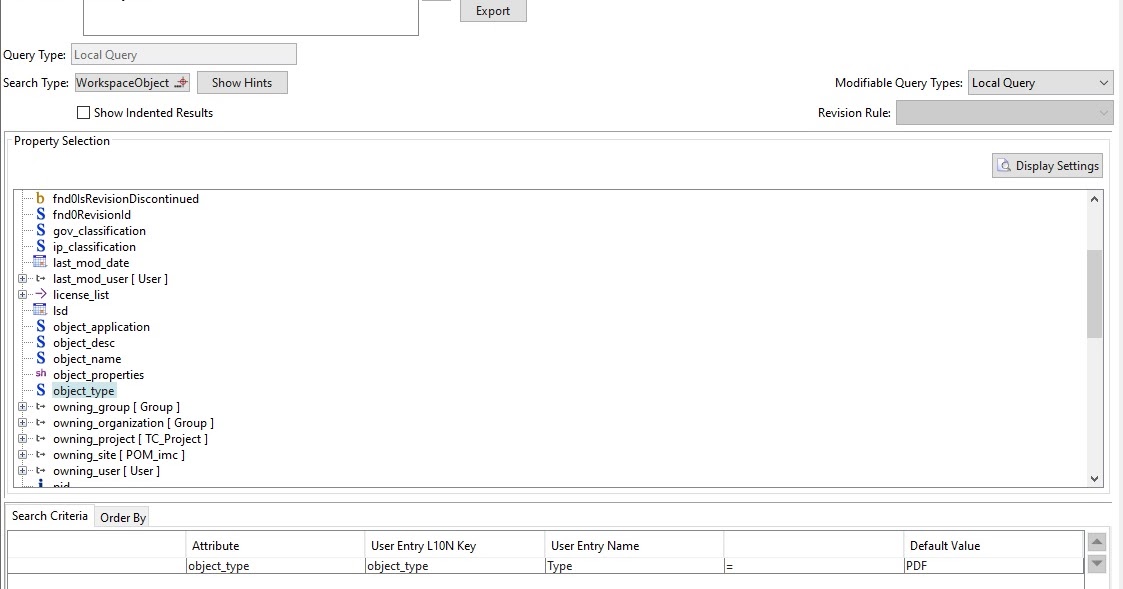Click the Export button

(492, 11)
